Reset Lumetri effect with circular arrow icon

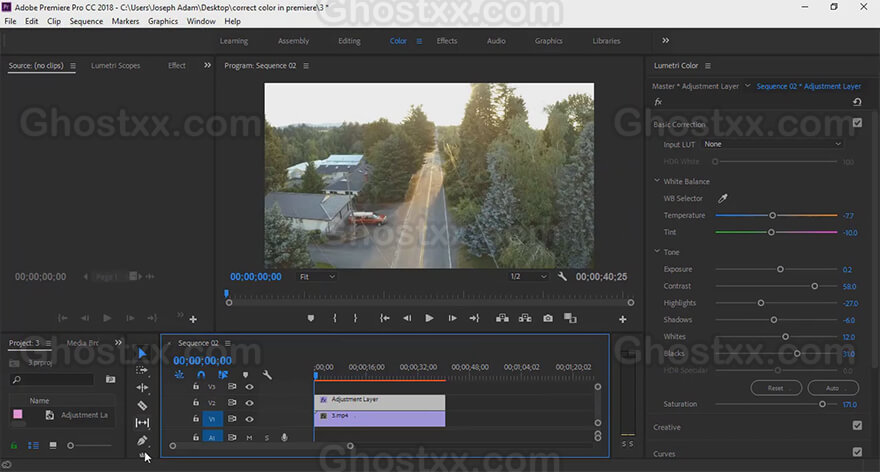point(857,102)
